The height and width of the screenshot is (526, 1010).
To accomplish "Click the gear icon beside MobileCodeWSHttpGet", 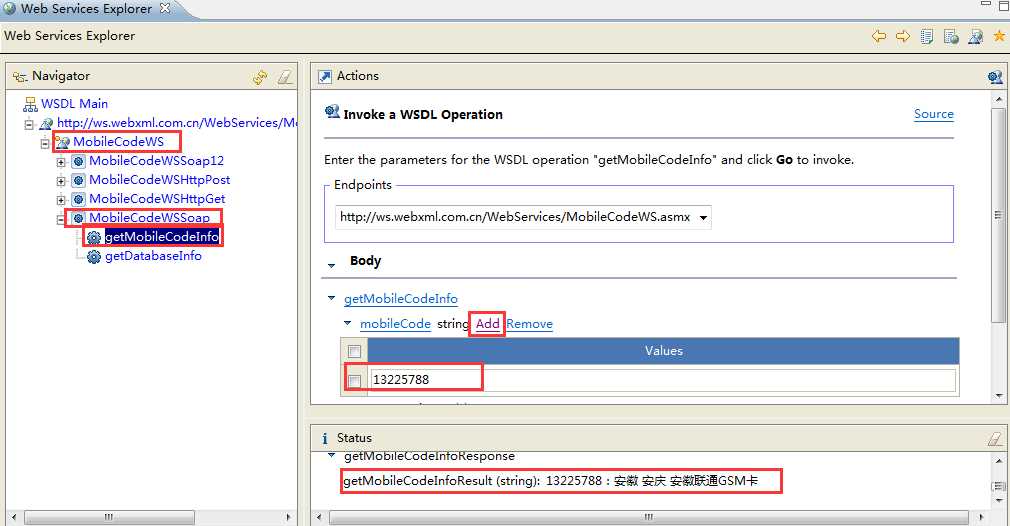I will (x=79, y=199).
